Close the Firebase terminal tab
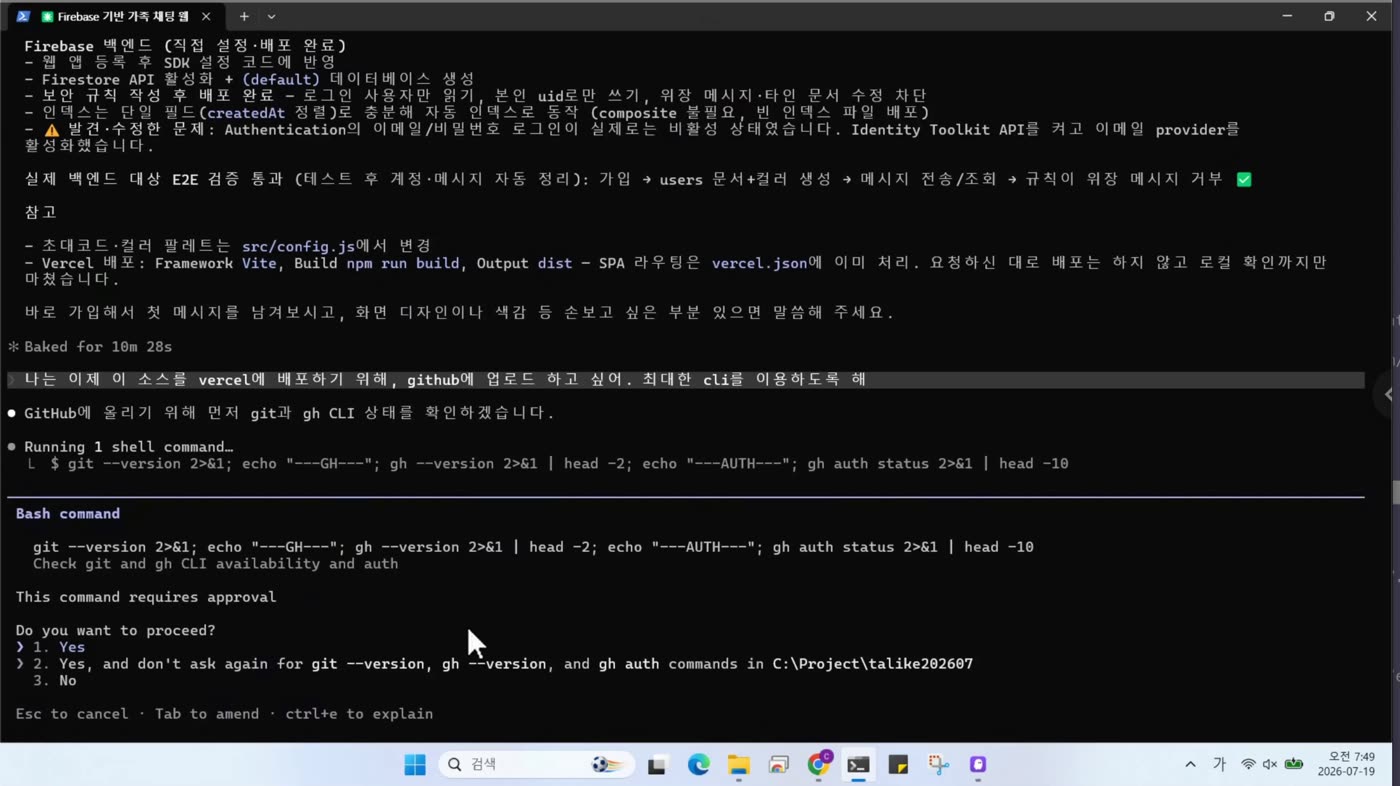 206,16
